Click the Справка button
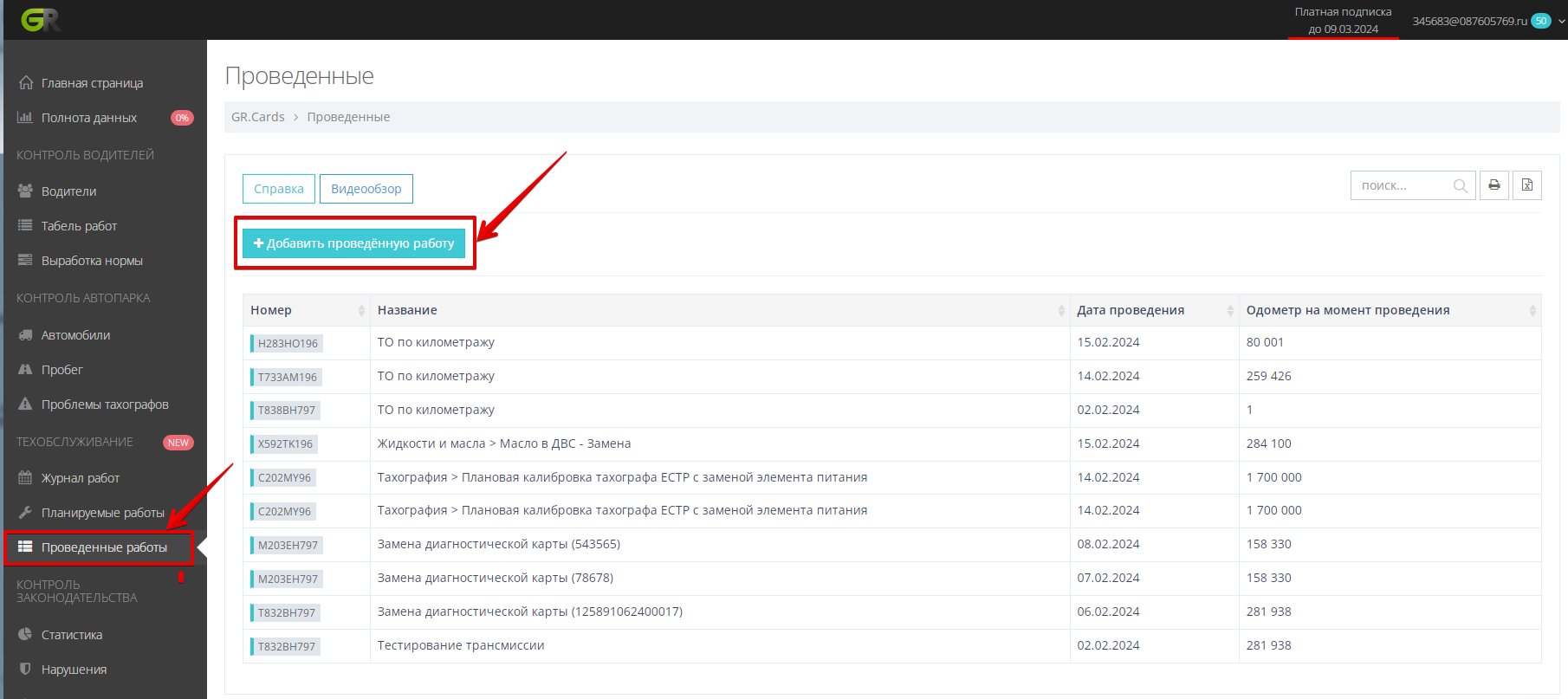Image resolution: width=1568 pixels, height=699 pixels. click(278, 189)
